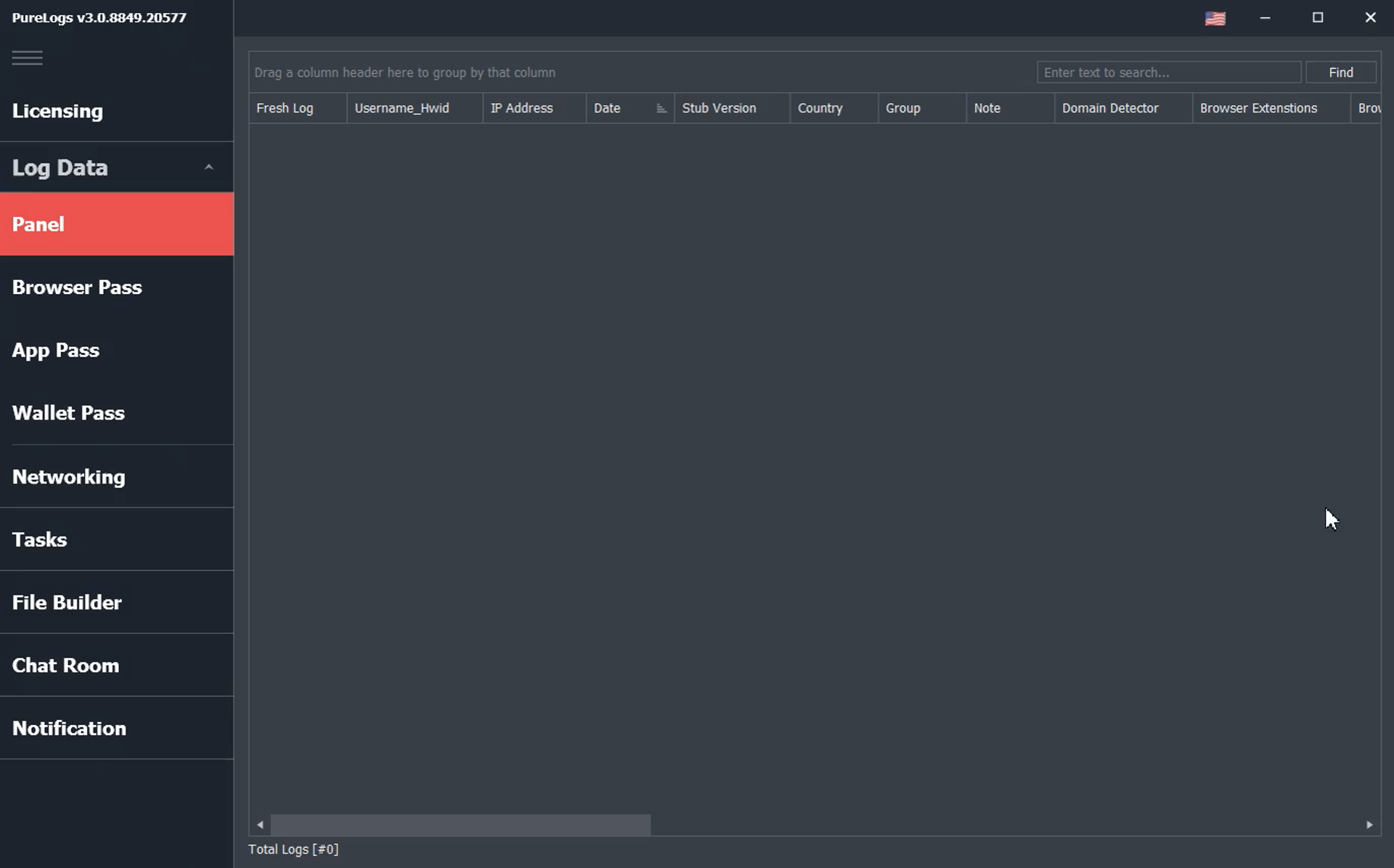Click the search text field
1394x868 pixels.
[x=1169, y=72]
